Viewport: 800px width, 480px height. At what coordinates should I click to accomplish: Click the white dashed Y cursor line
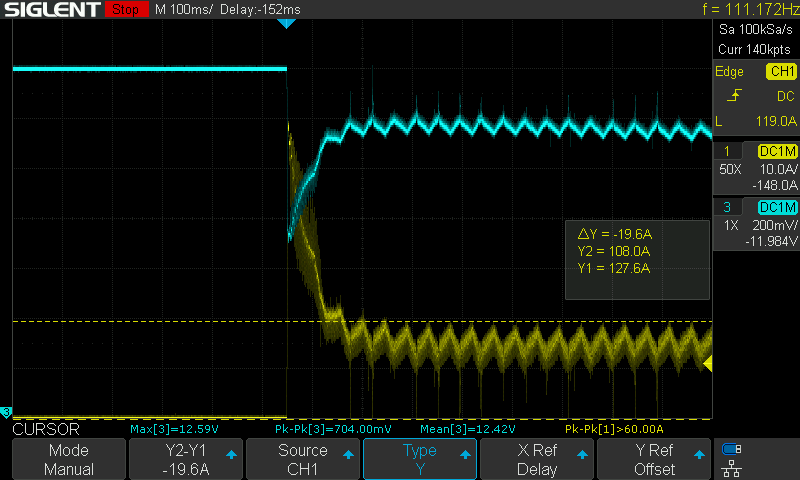pos(150,321)
